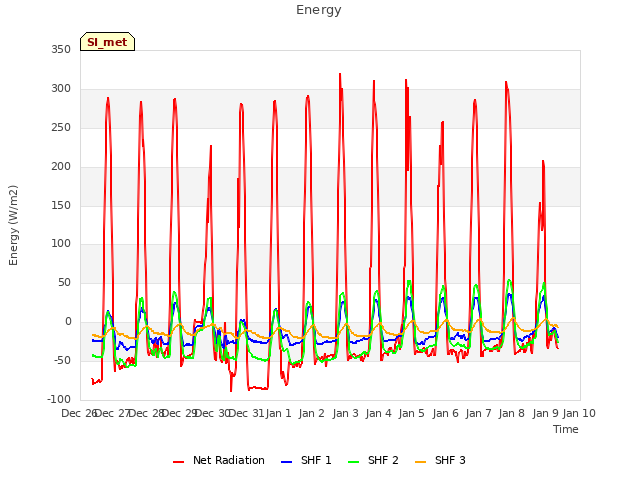Toggle the SHF 1 legend label
The width and height of the screenshot is (640, 480).
tap(316, 460)
